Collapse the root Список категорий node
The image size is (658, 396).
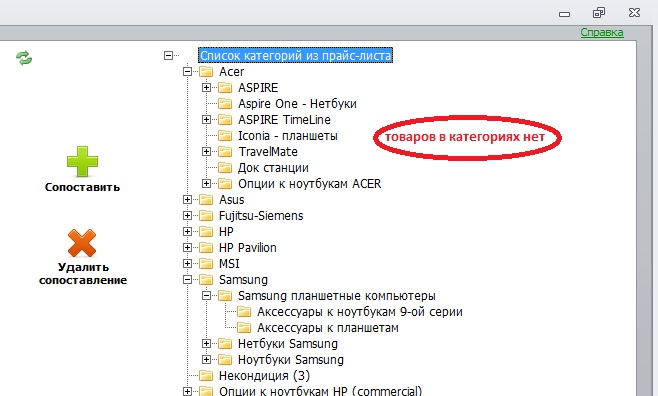pos(168,55)
